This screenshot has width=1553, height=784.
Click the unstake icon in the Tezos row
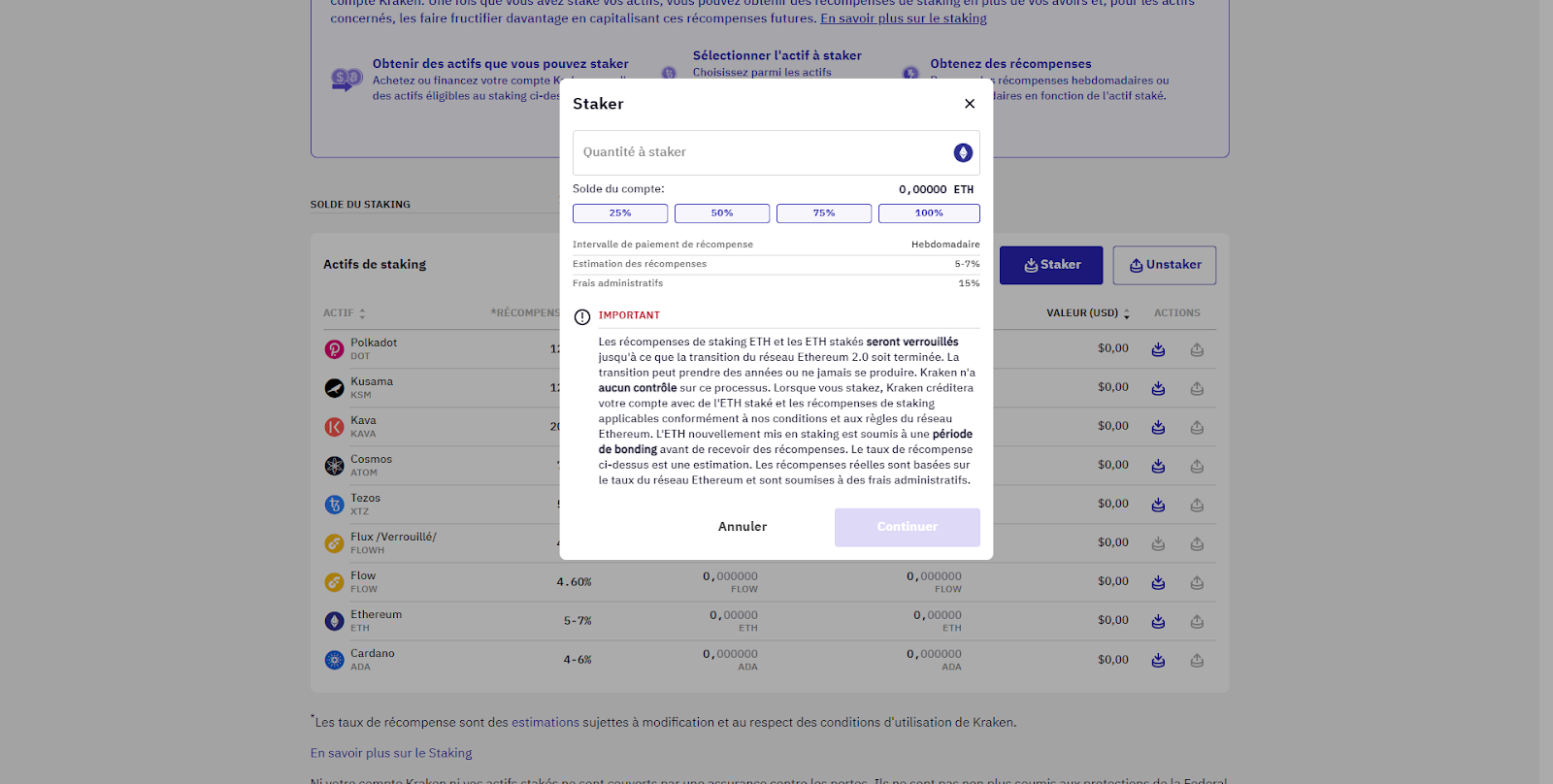point(1197,505)
